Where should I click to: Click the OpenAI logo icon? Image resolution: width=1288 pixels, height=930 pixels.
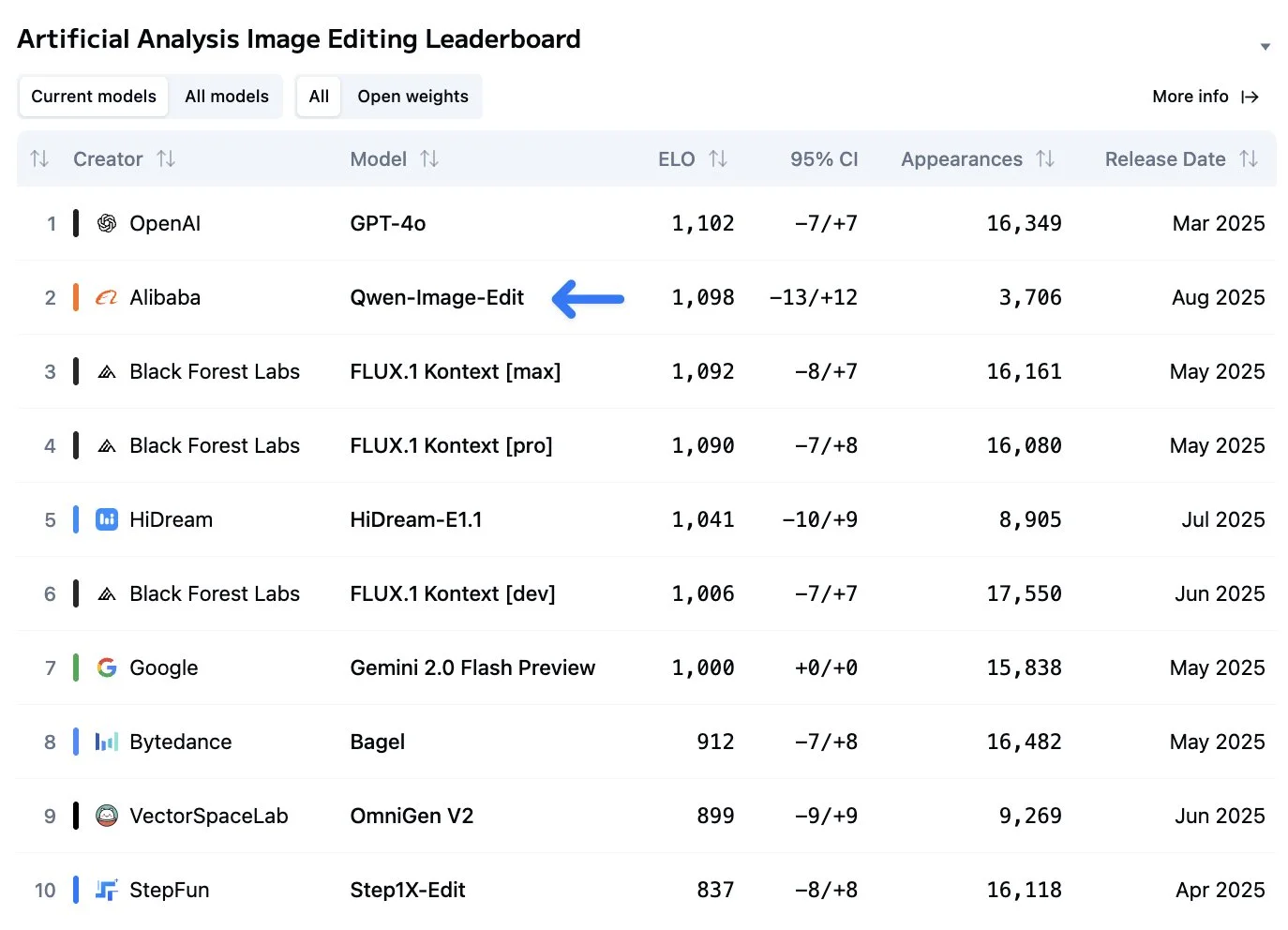point(106,223)
